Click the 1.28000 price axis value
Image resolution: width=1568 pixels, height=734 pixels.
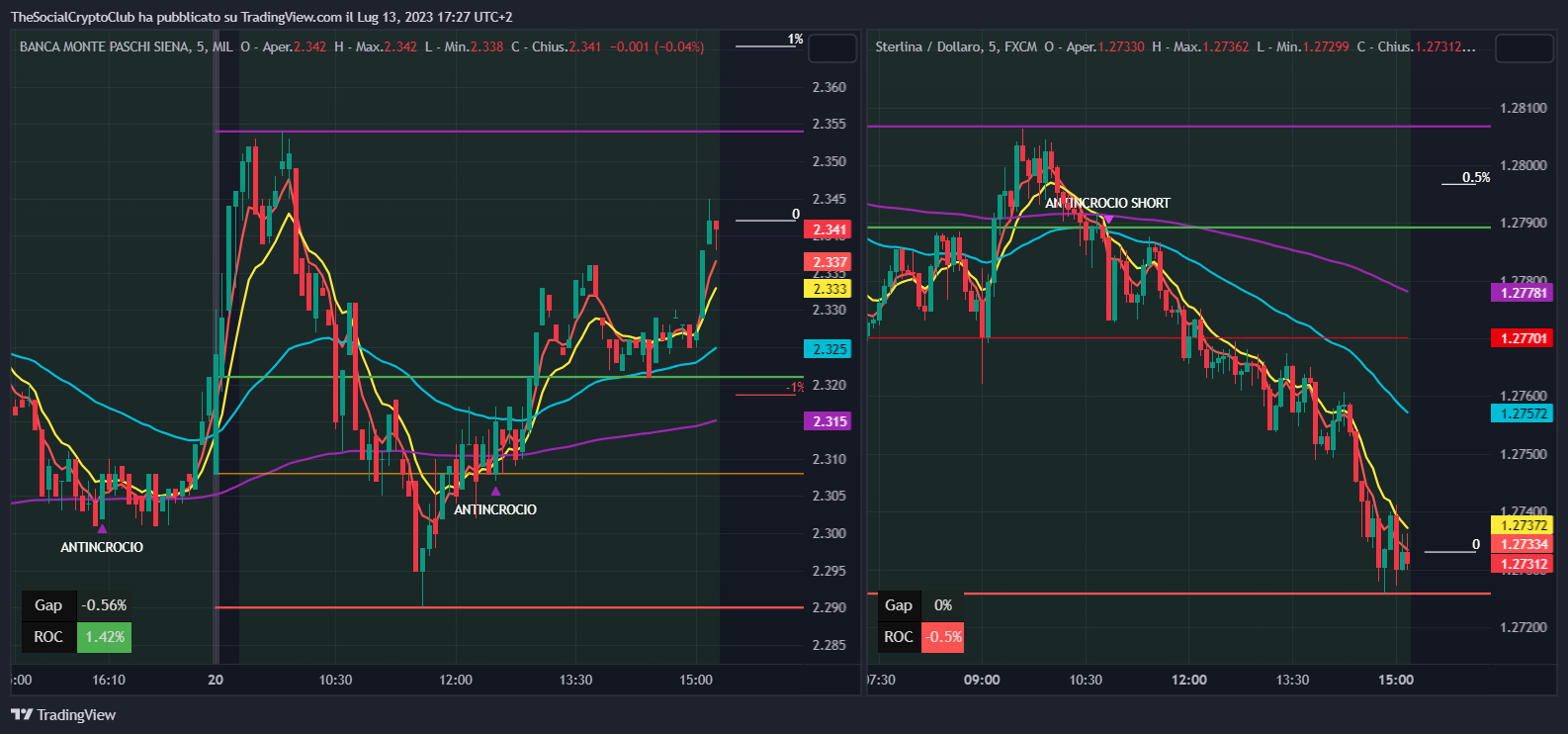coord(1524,165)
